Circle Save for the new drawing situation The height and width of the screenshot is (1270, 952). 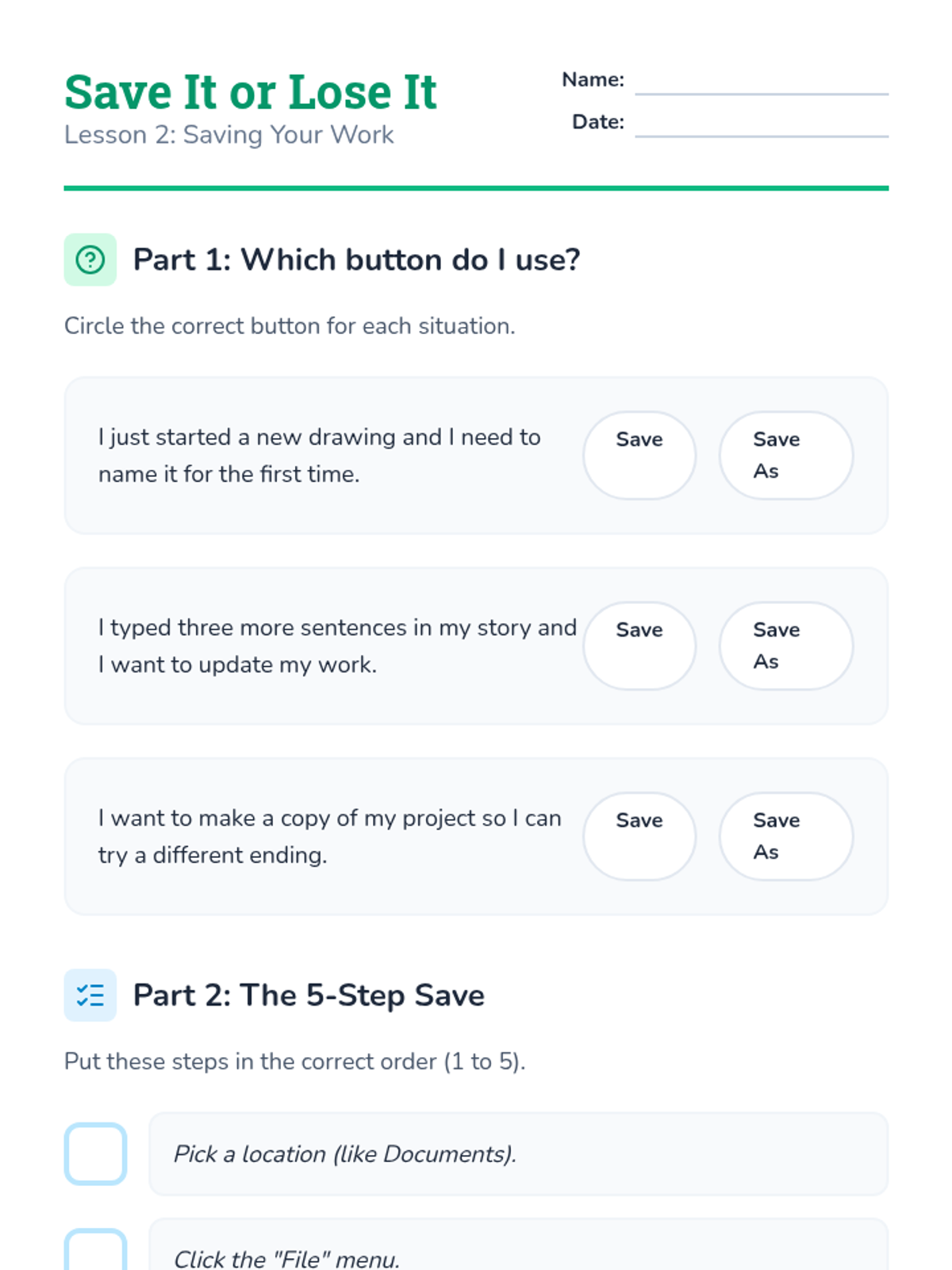[x=639, y=456]
